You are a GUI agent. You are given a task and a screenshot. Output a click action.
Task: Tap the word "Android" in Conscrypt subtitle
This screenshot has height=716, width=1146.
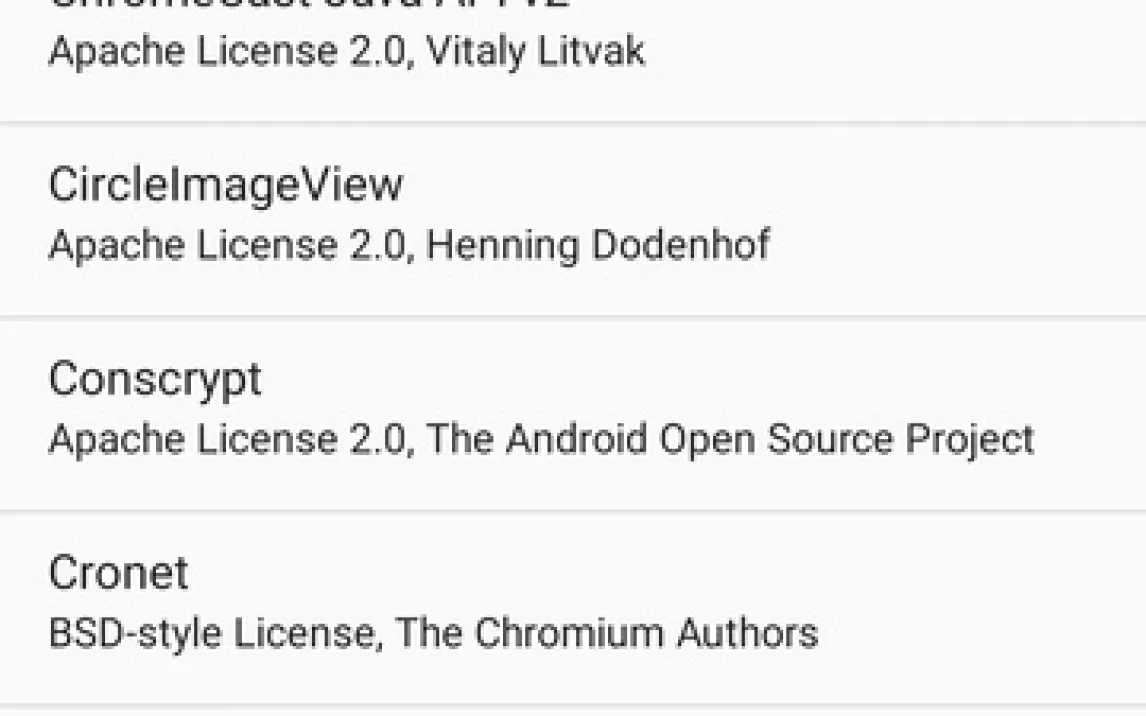574,439
